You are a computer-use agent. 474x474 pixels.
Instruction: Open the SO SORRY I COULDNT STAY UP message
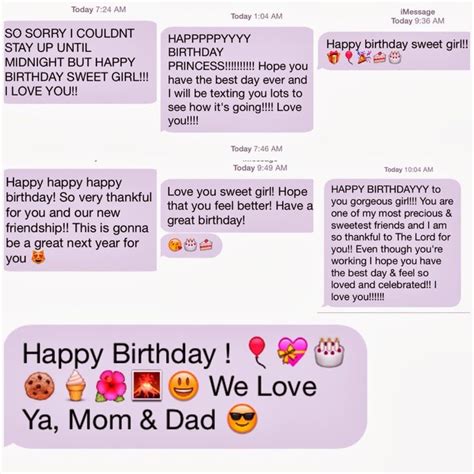80,62
